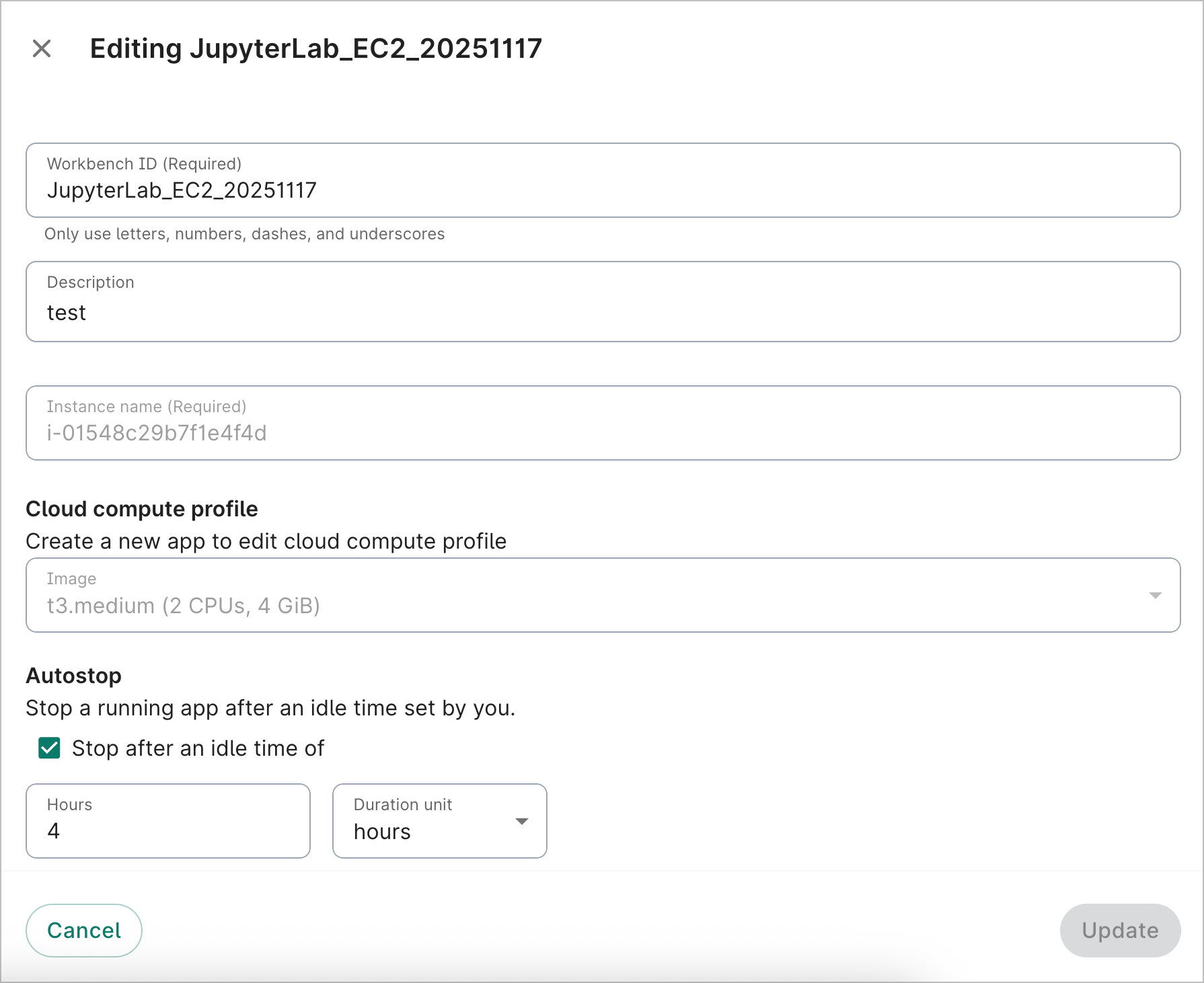Click the workbench ID helper text
1204x983 pixels.
coord(245,234)
